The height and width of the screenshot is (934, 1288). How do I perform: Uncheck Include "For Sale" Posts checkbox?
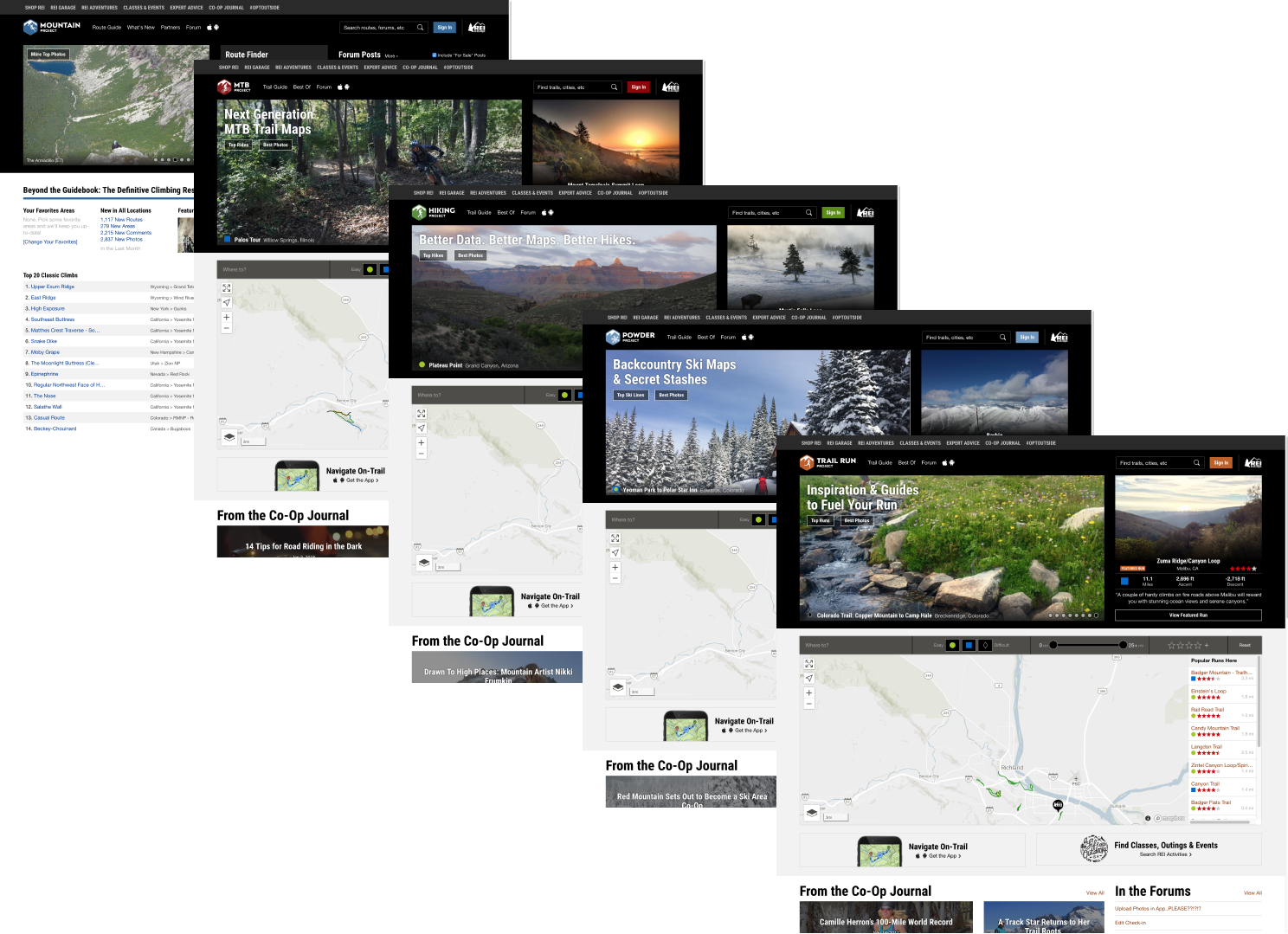click(434, 55)
